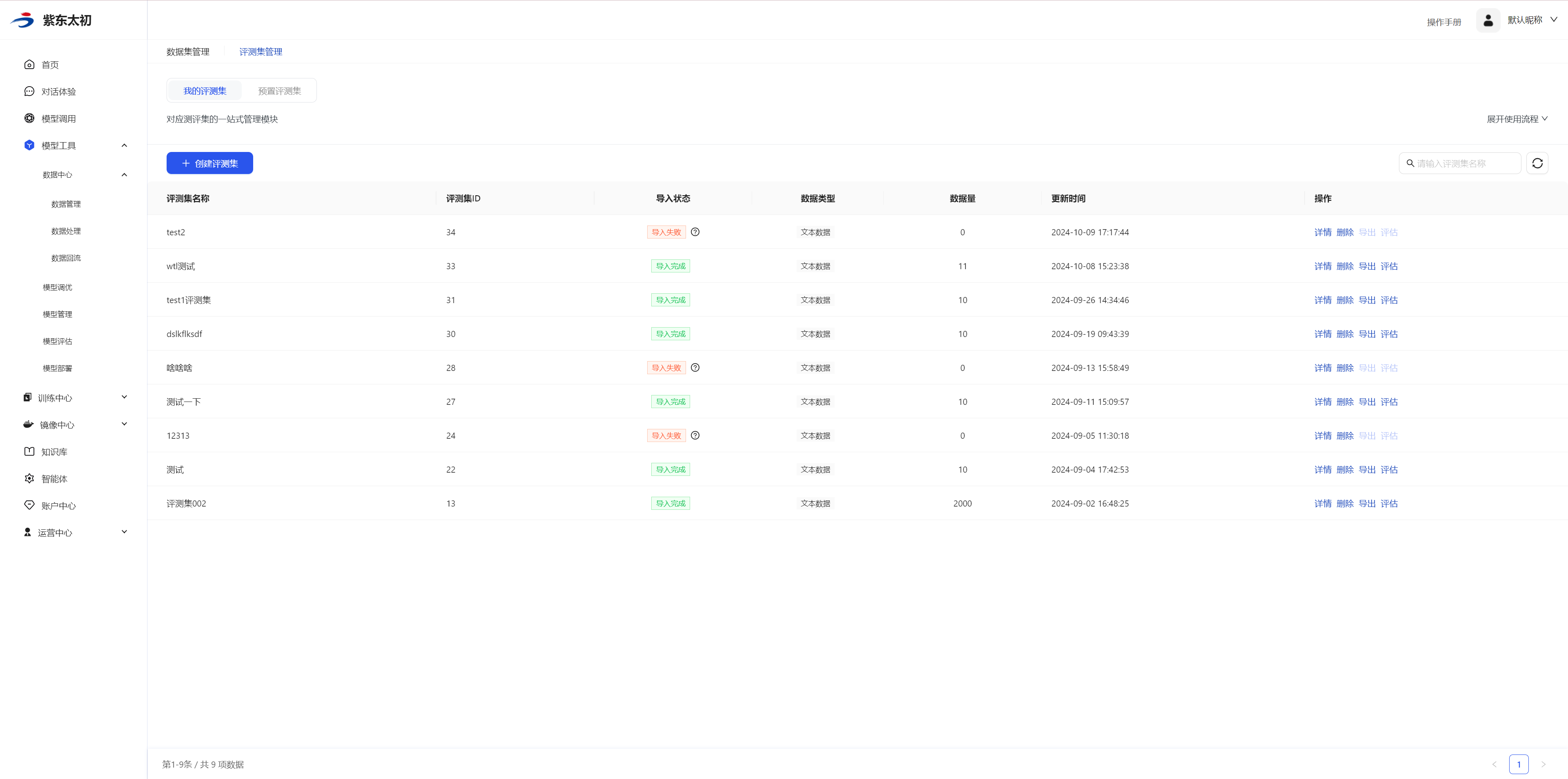Click the Create Evaluation Set (创建评测集) button
Viewport: 1568px width, 779px height.
click(x=209, y=163)
